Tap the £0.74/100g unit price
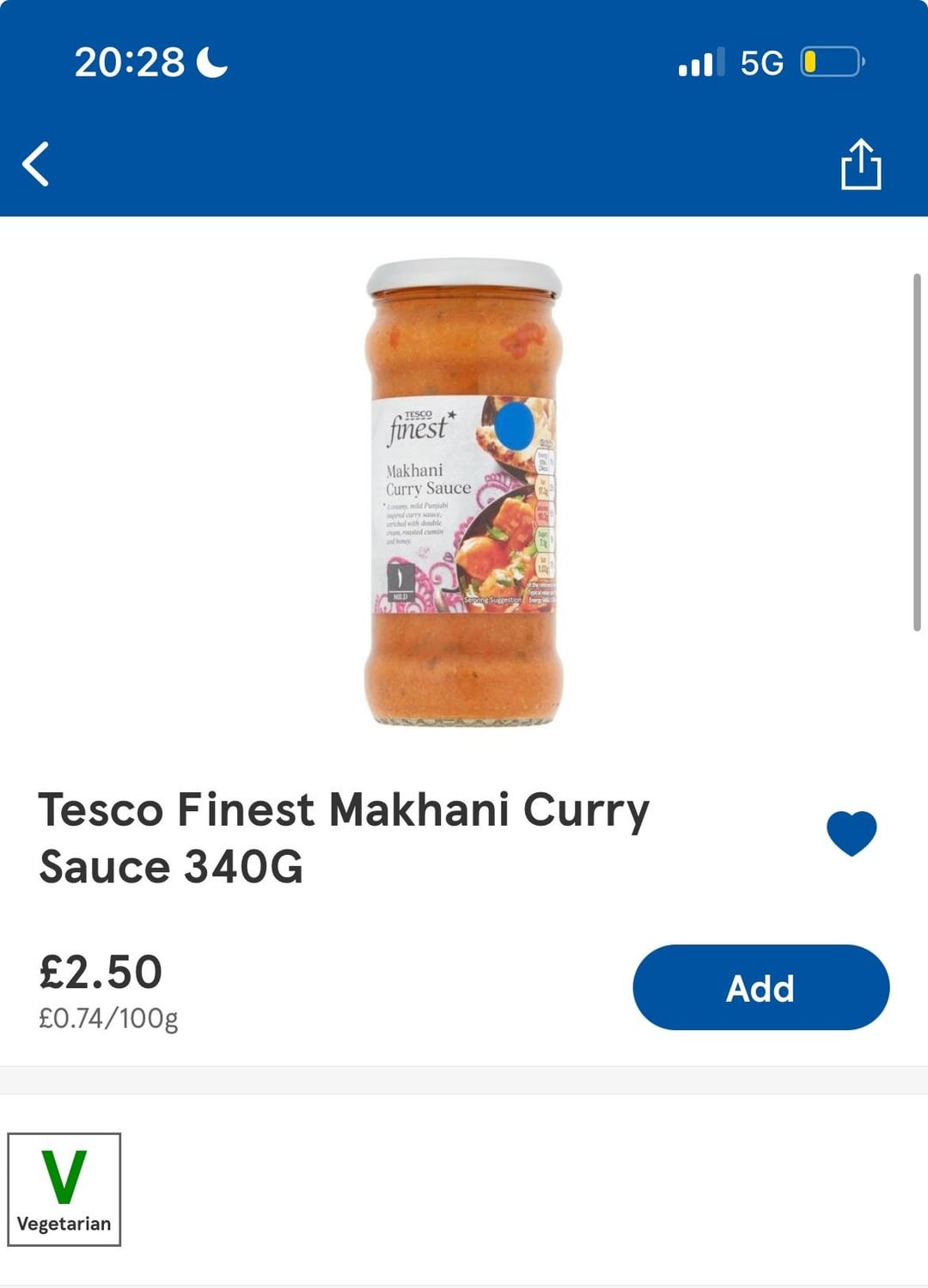Screen dimensions: 928x1288 pos(108,1018)
